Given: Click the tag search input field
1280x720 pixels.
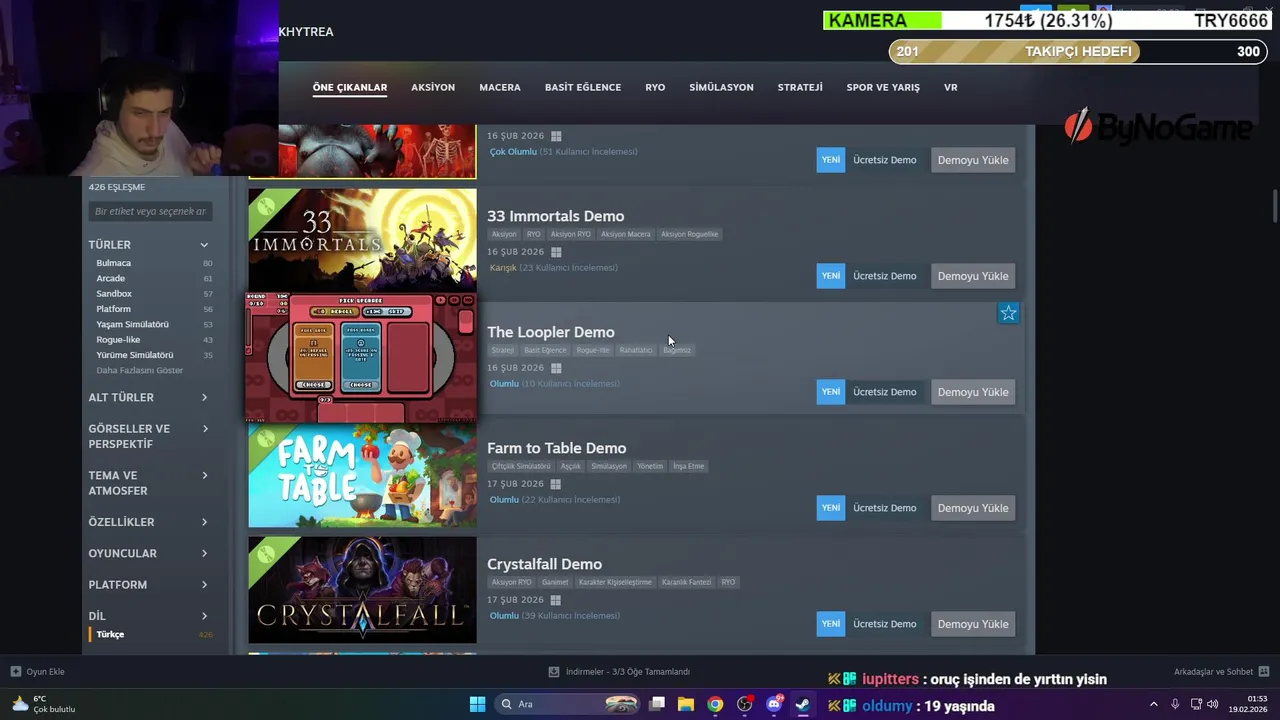Looking at the screenshot, I should [x=150, y=211].
